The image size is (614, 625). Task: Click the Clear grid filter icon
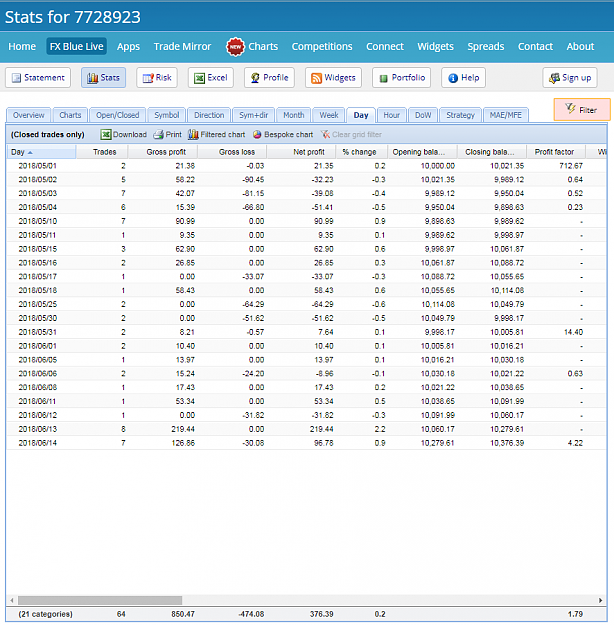[325, 135]
